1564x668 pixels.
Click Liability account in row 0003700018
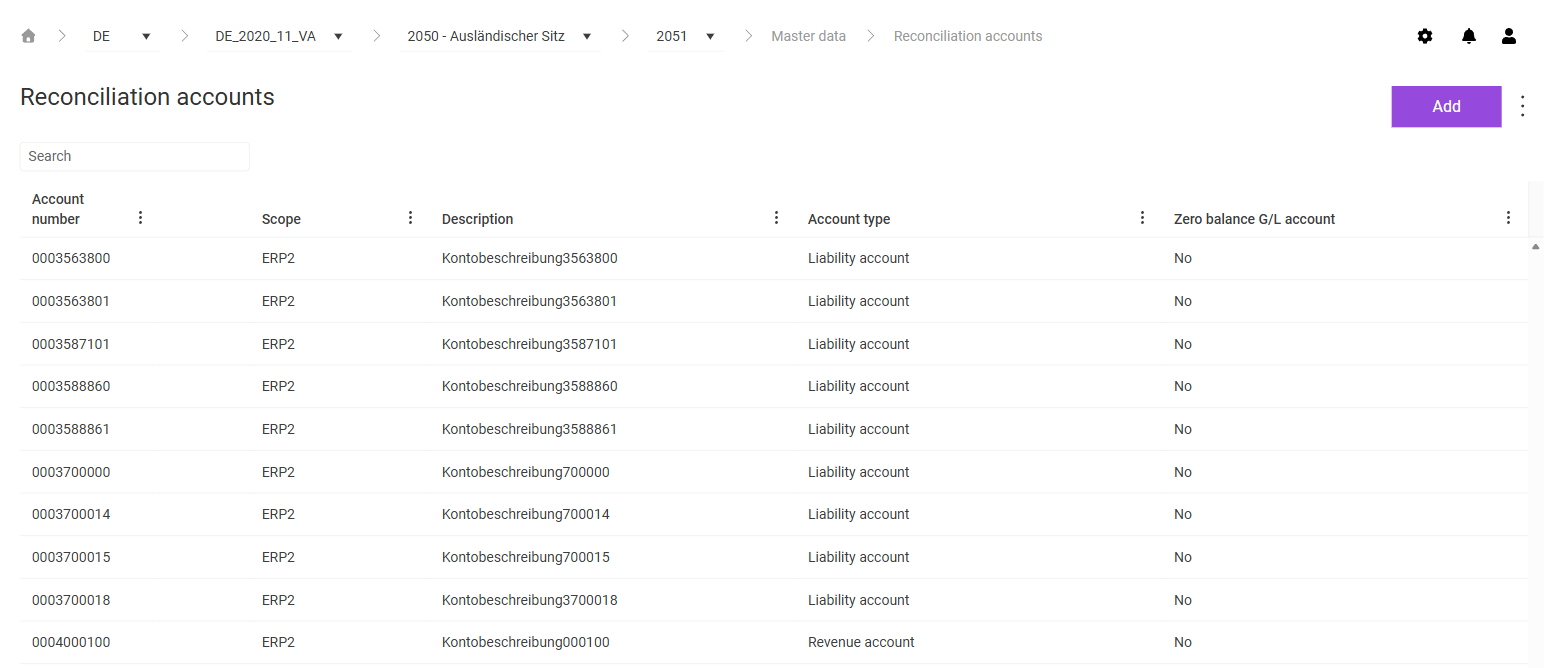[x=859, y=600]
